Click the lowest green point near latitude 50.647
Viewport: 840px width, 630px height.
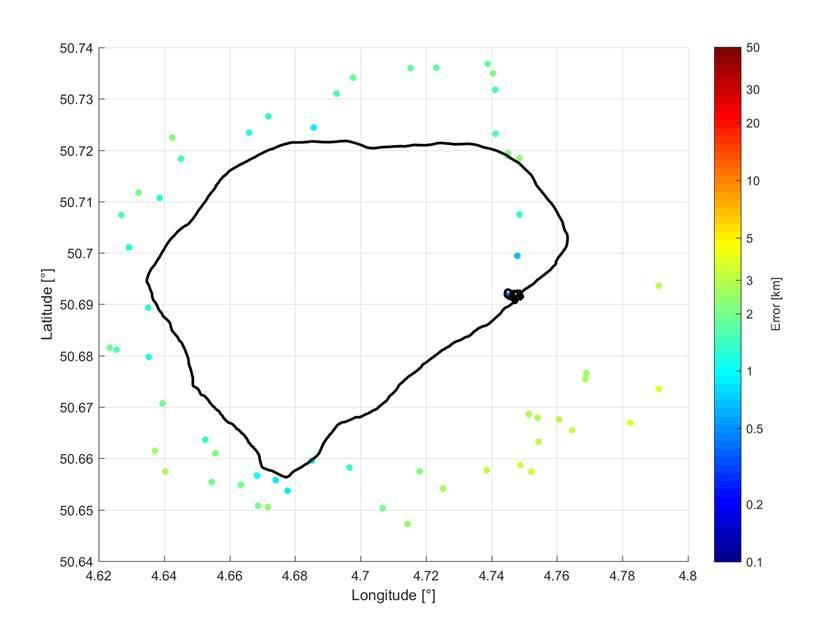click(x=408, y=524)
